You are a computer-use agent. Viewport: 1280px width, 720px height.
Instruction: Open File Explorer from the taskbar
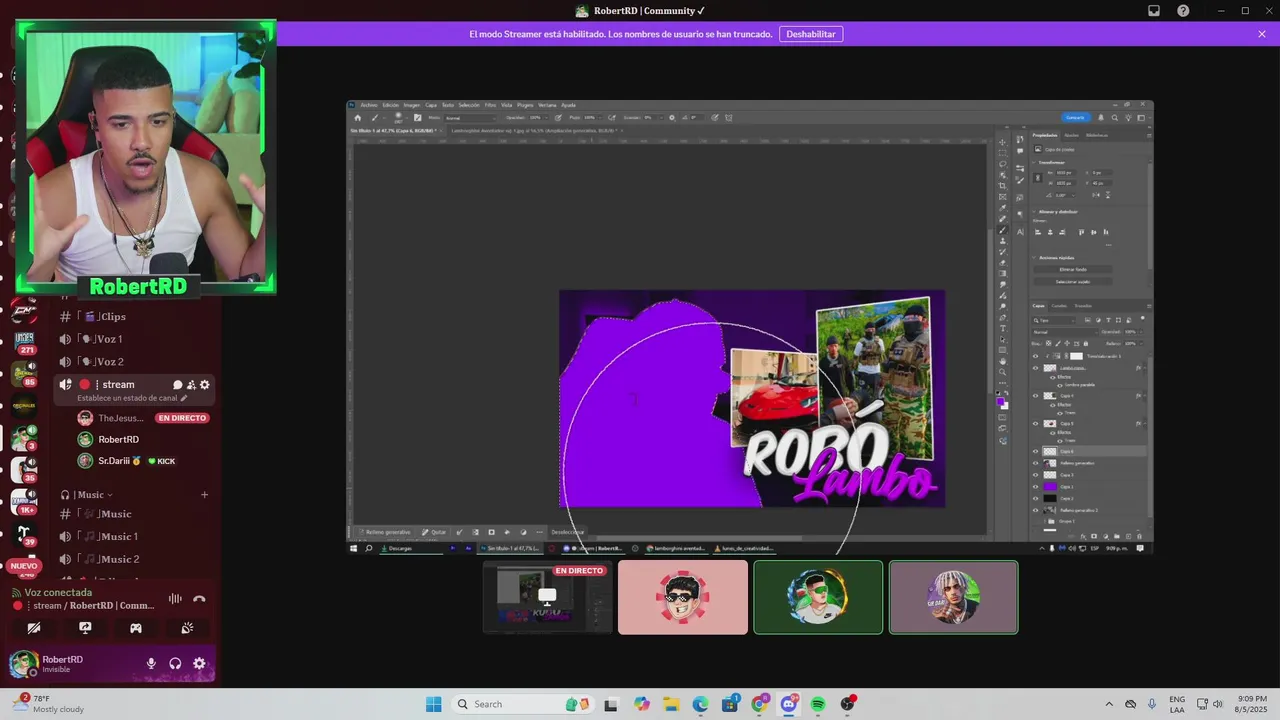pos(671,704)
